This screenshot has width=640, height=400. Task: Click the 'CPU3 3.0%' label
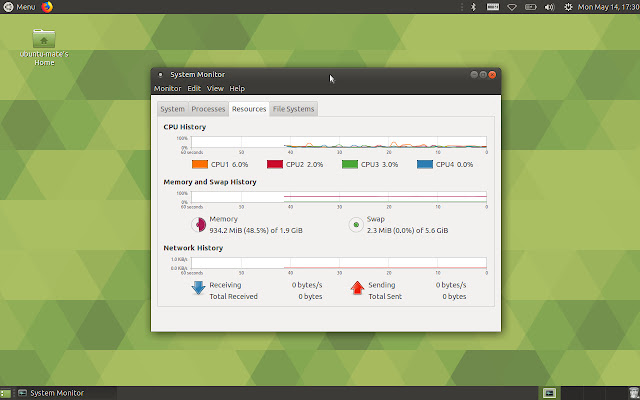(x=380, y=164)
